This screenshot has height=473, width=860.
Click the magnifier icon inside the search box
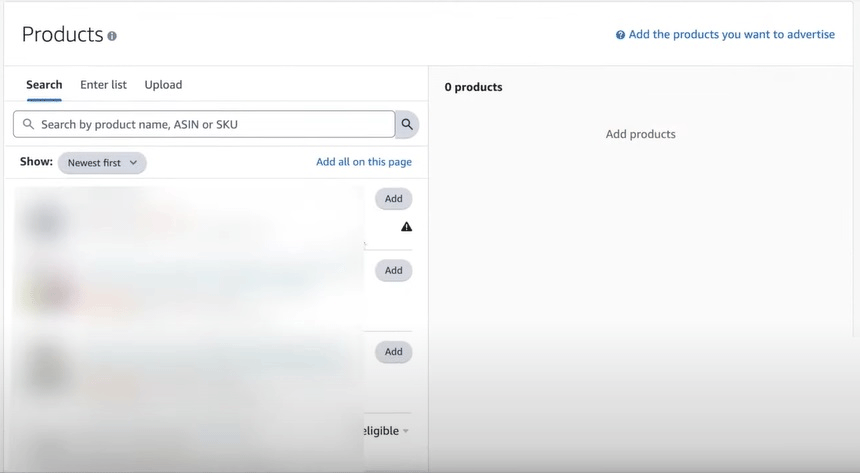28,124
